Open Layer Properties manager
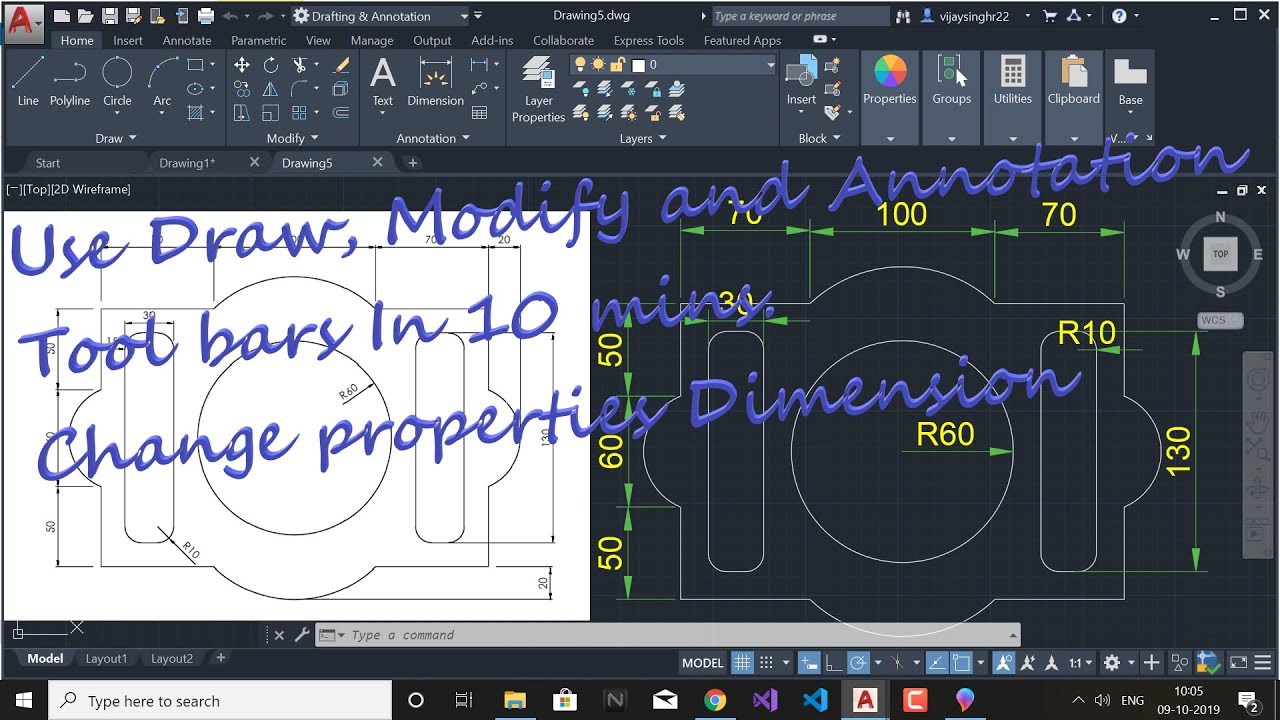The width and height of the screenshot is (1280, 720). 538,89
